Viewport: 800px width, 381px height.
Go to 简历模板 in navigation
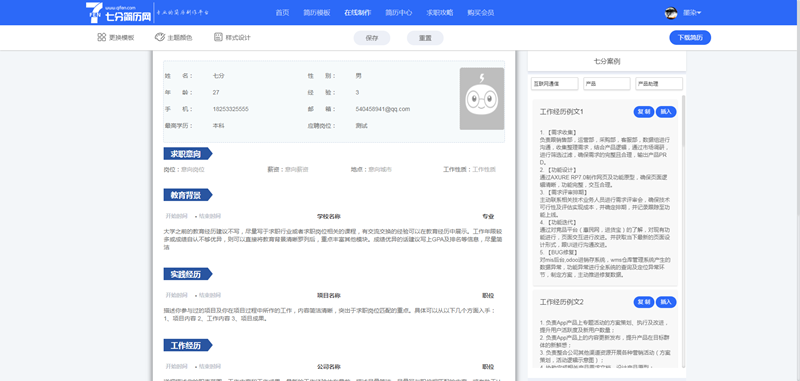click(x=317, y=13)
